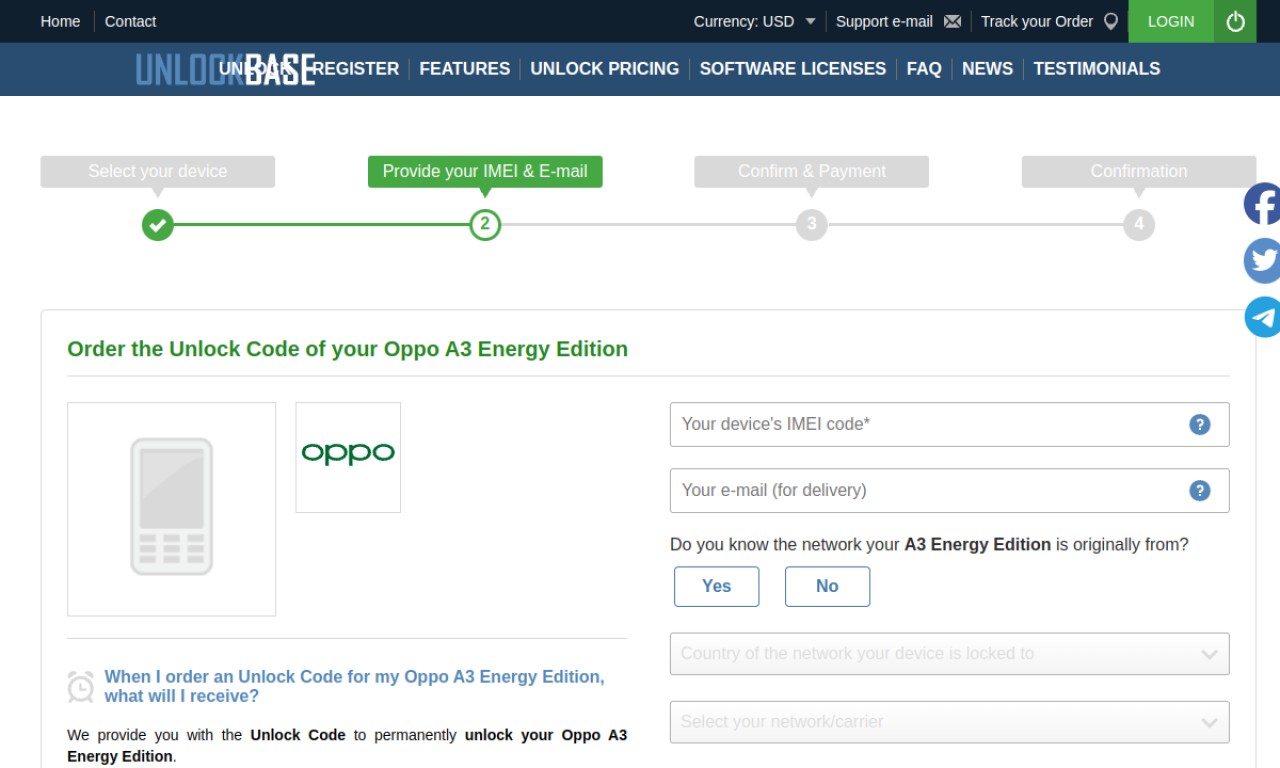1280x768 pixels.
Task: Click the UnlockBase logo
Action: click(x=225, y=69)
